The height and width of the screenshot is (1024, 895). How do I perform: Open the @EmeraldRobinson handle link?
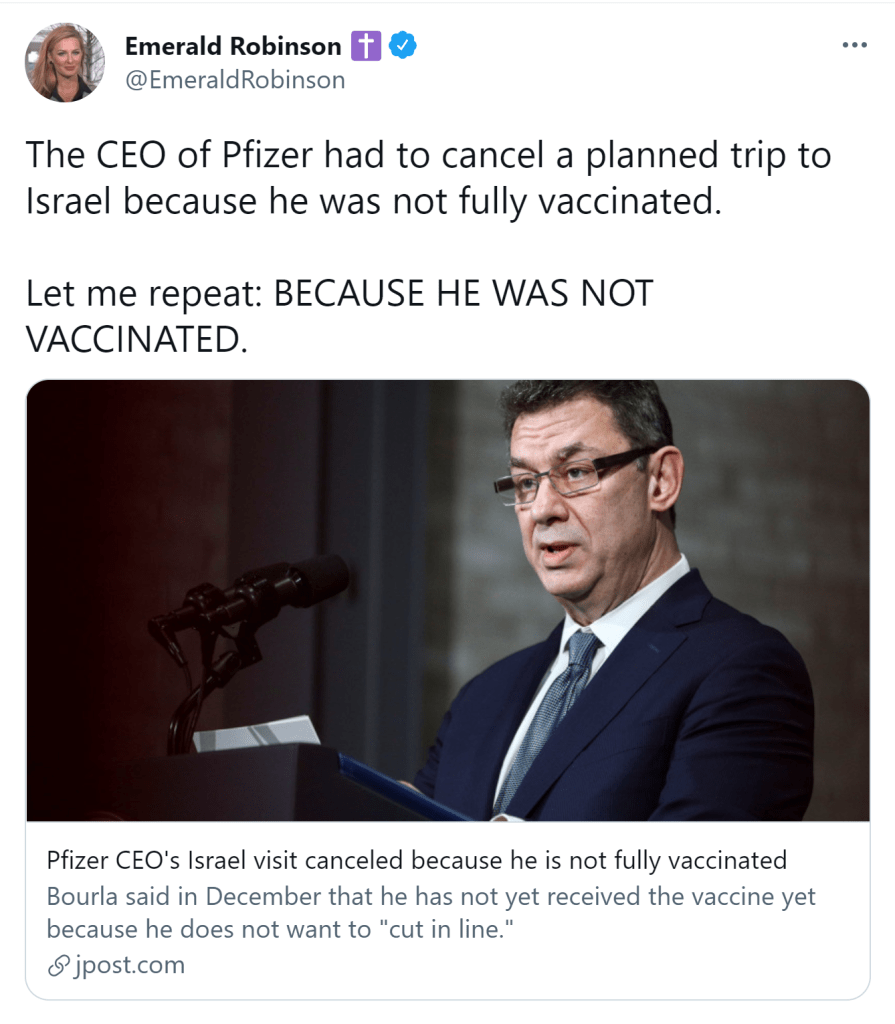coord(235,80)
